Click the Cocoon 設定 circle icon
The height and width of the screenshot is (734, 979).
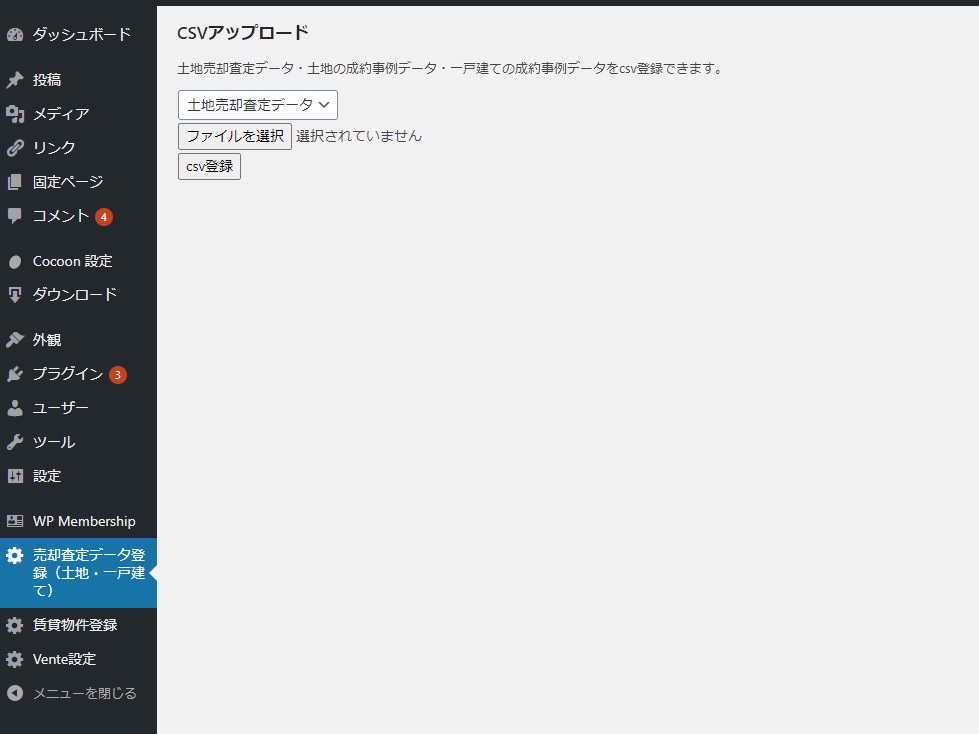click(x=15, y=262)
